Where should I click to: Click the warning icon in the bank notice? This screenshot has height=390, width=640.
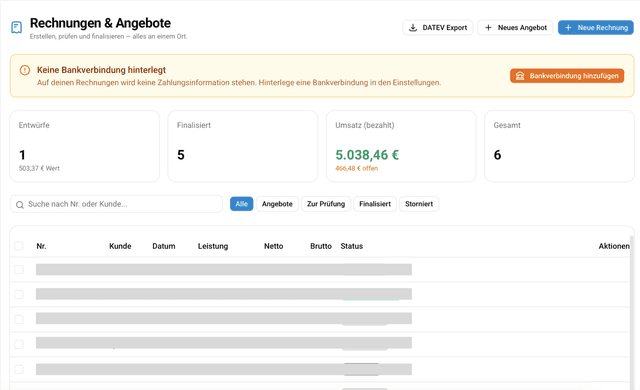point(25,70)
